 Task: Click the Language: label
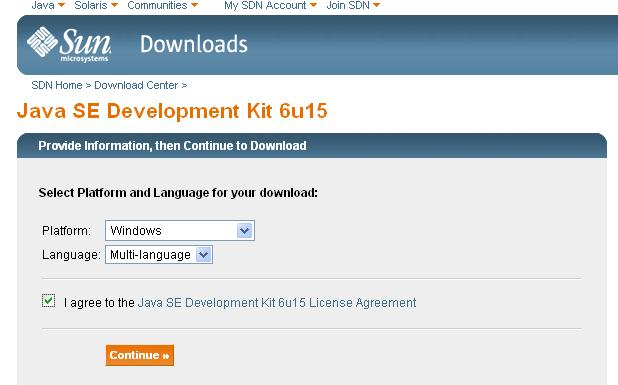71,255
